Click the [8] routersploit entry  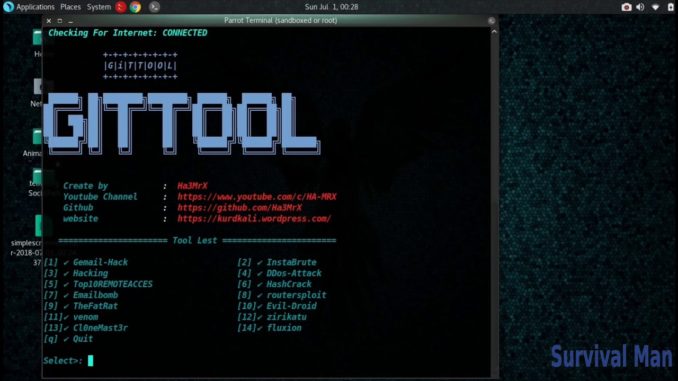coord(282,295)
